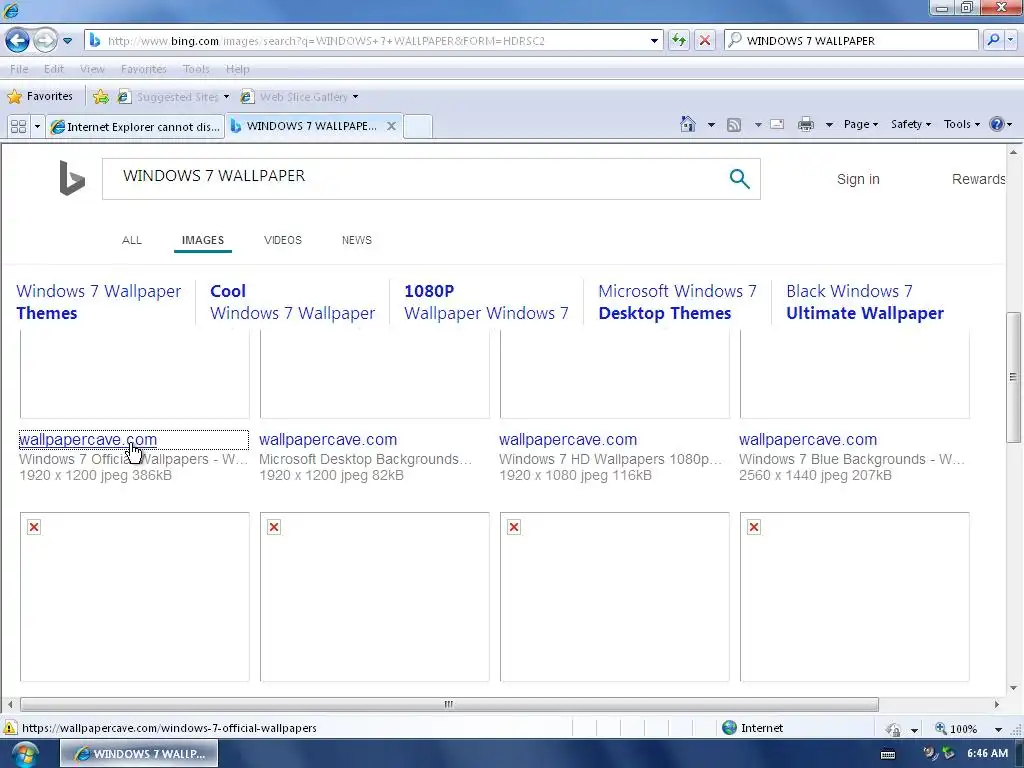Viewport: 1024px width, 768px height.
Task: Open a new blank tab
Action: 417,126
